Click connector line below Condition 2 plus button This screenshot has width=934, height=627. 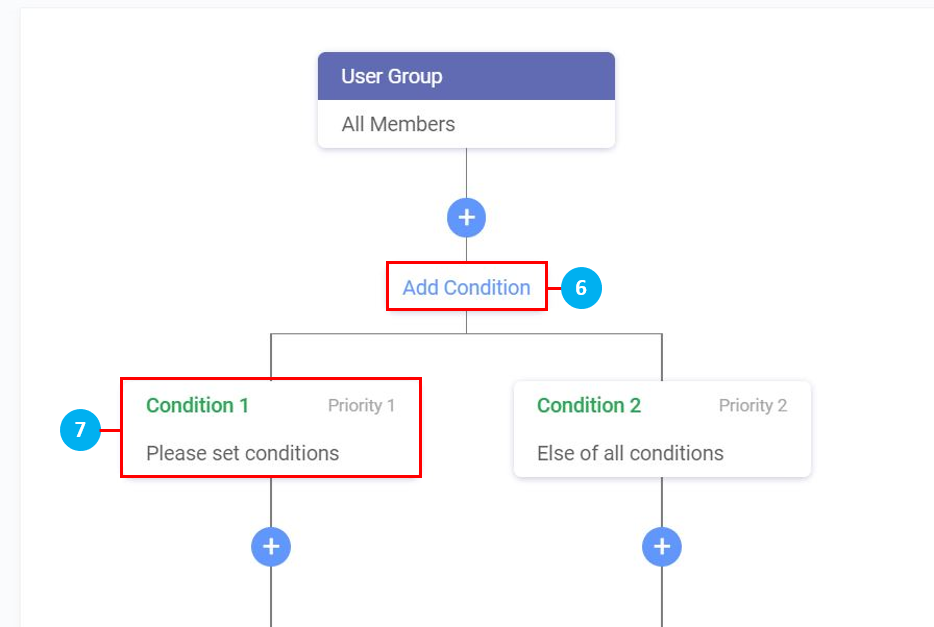661,597
